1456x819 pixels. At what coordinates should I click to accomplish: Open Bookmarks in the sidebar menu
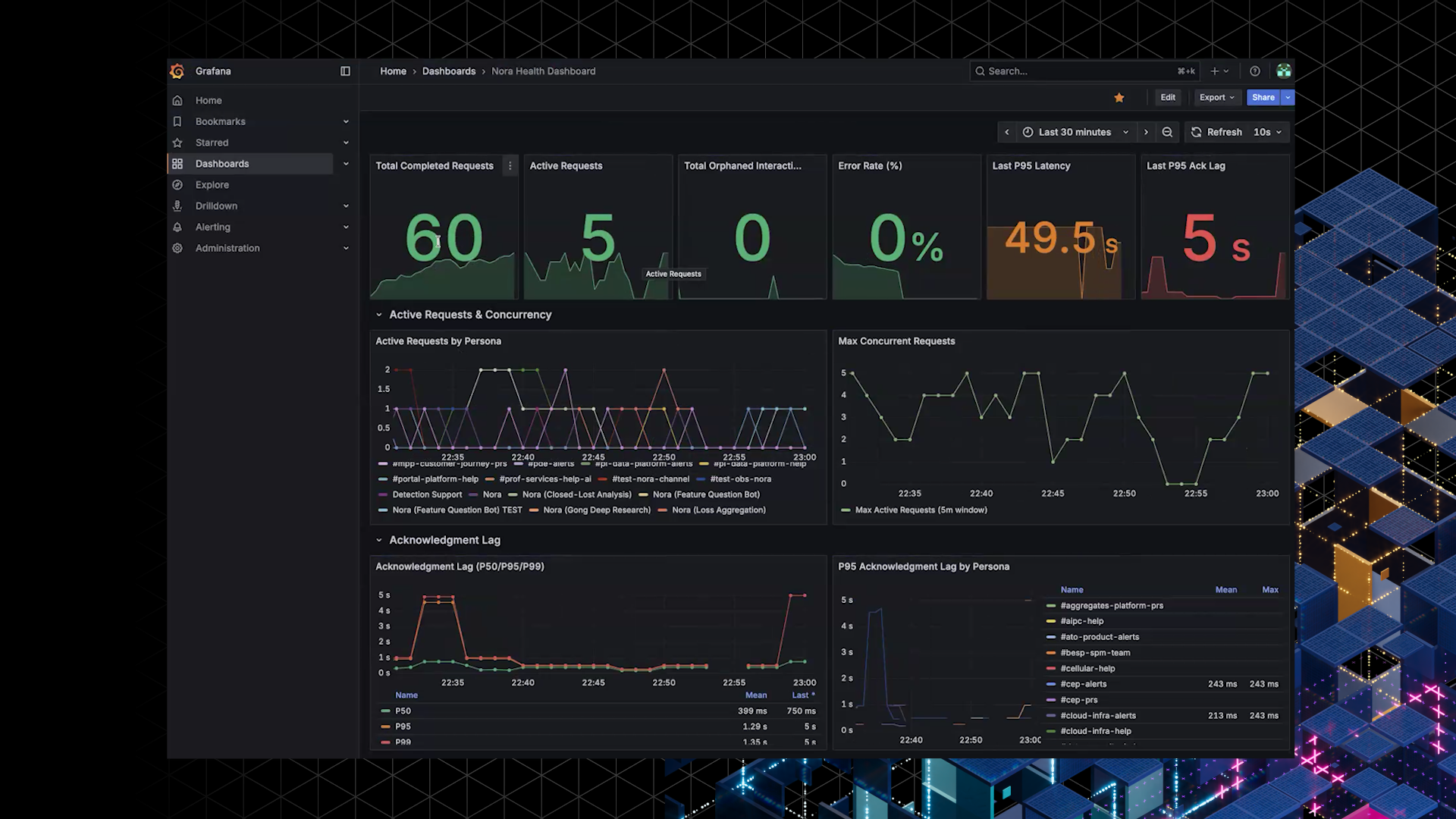point(220,121)
